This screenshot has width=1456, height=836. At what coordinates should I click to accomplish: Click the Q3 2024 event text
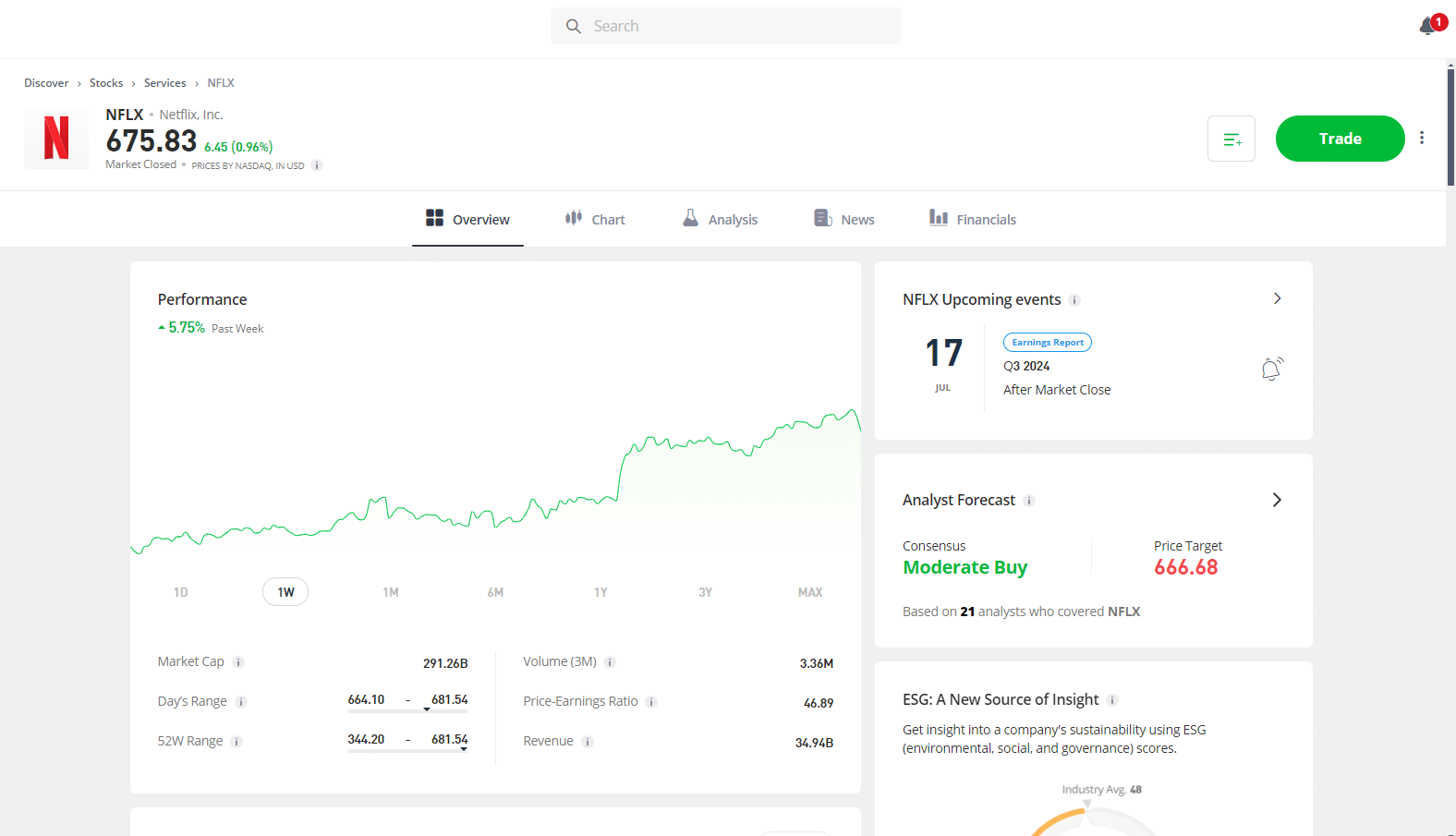[1026, 366]
